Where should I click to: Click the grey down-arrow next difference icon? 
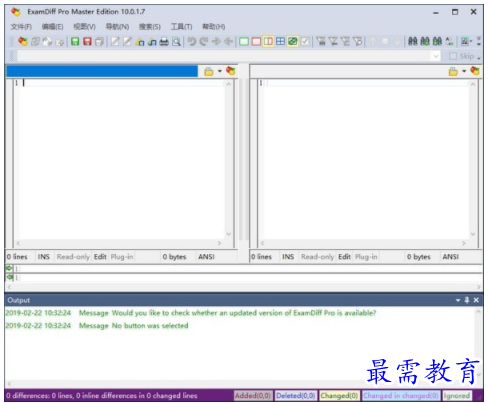coord(397,42)
